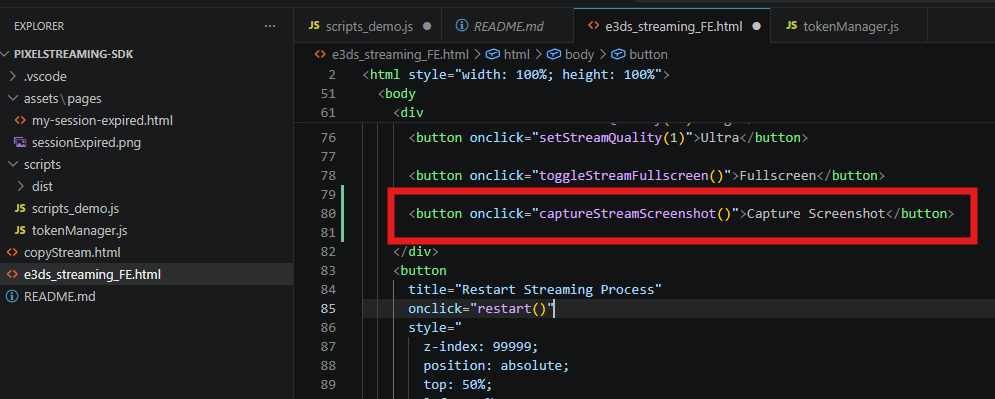Viewport: 995px width, 399px height.
Task: Select the e3ds_streaming_FE.html editor tab
Action: (x=673, y=27)
